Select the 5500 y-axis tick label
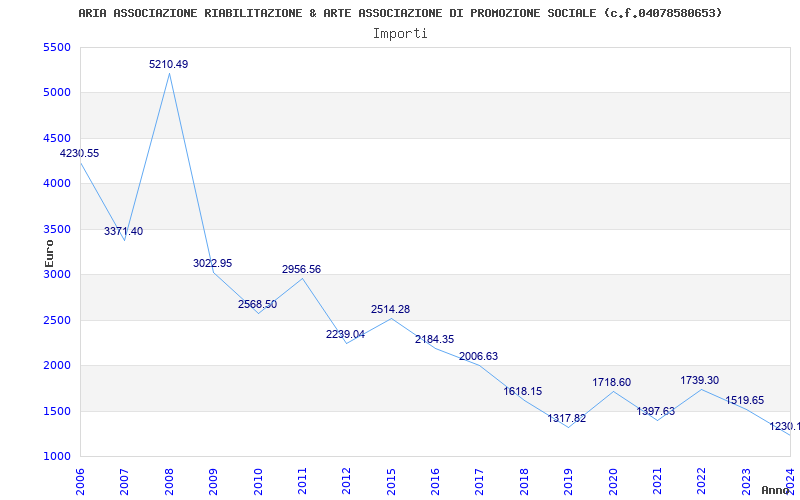The width and height of the screenshot is (800, 500). pos(56,48)
